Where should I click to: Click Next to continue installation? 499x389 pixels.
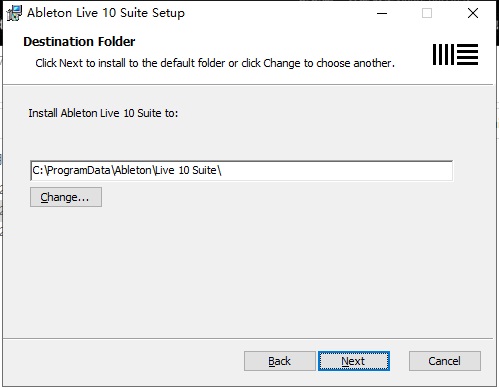(354, 361)
